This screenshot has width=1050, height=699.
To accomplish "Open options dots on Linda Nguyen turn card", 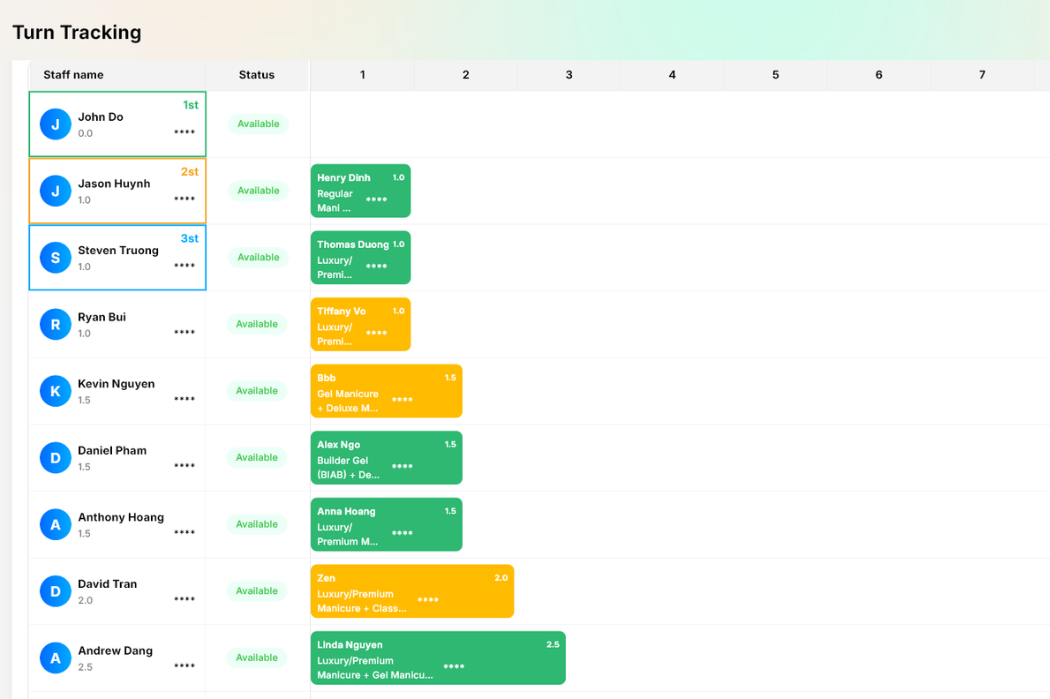I will click(453, 666).
